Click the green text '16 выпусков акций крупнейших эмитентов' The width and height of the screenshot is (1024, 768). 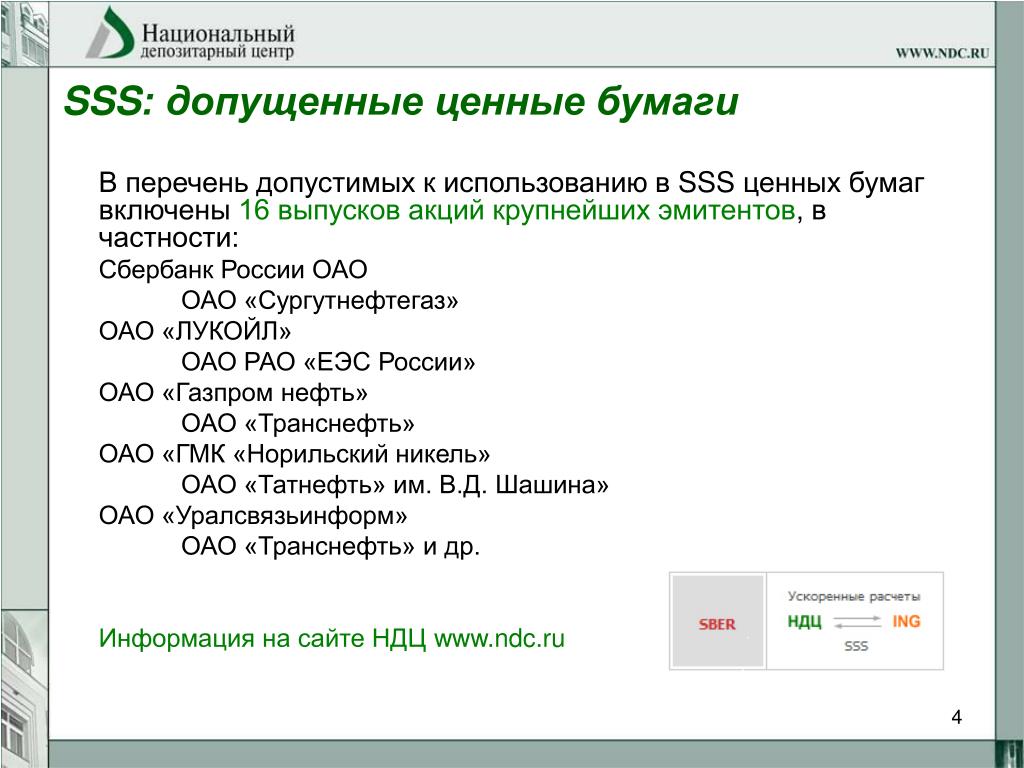(517, 210)
